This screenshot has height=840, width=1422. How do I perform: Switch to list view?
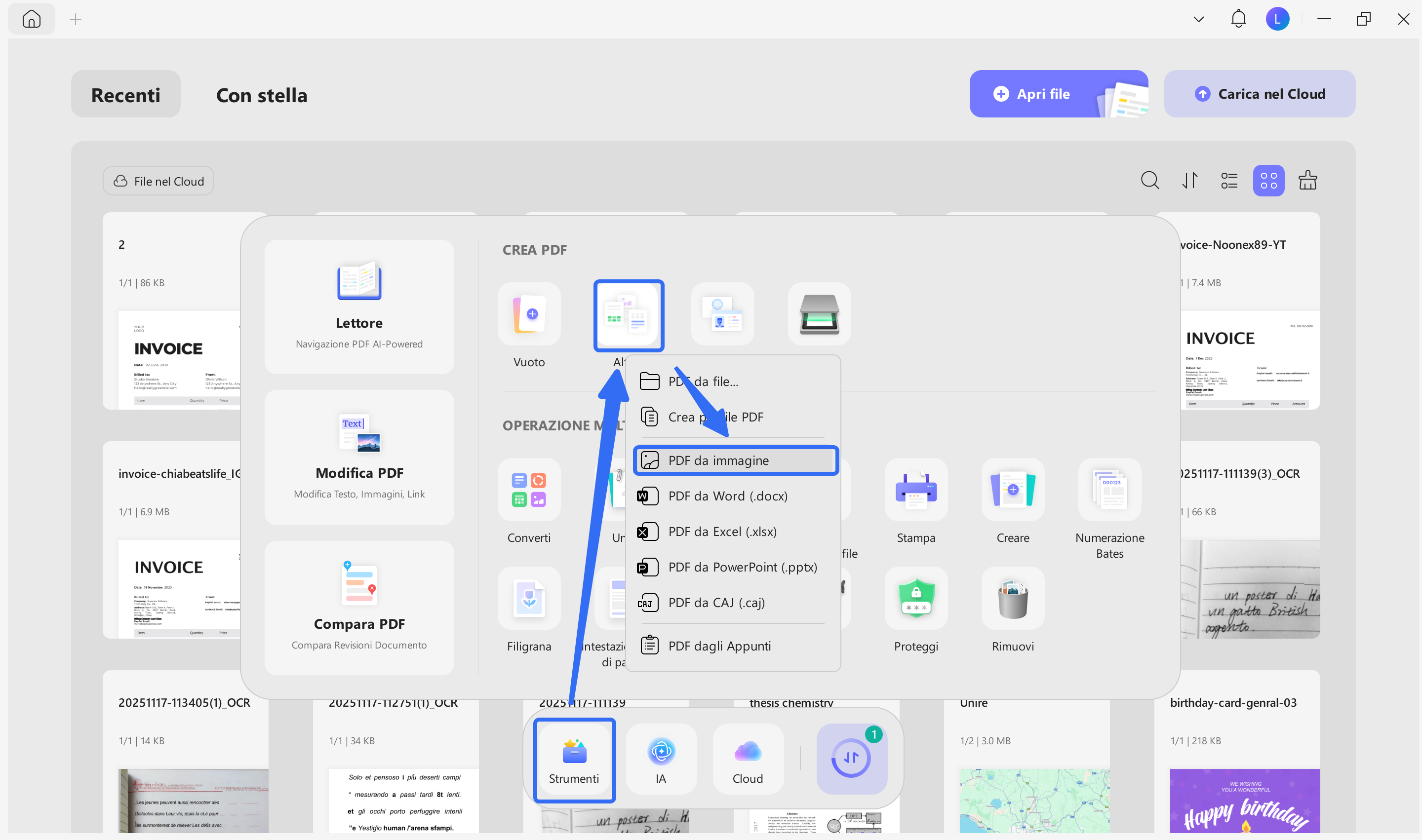[1229, 181]
